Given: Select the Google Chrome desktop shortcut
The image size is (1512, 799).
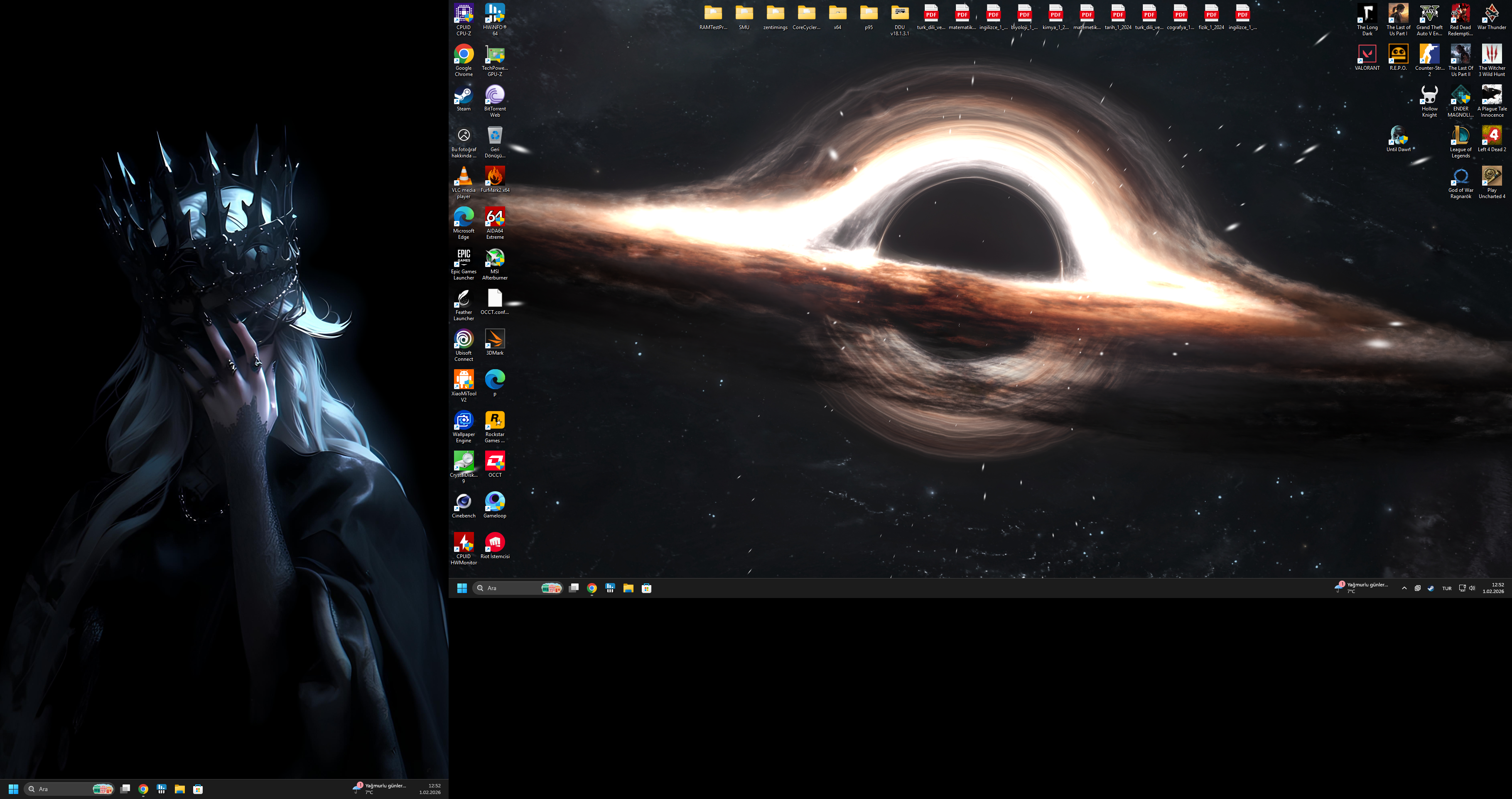Looking at the screenshot, I should click(x=464, y=61).
